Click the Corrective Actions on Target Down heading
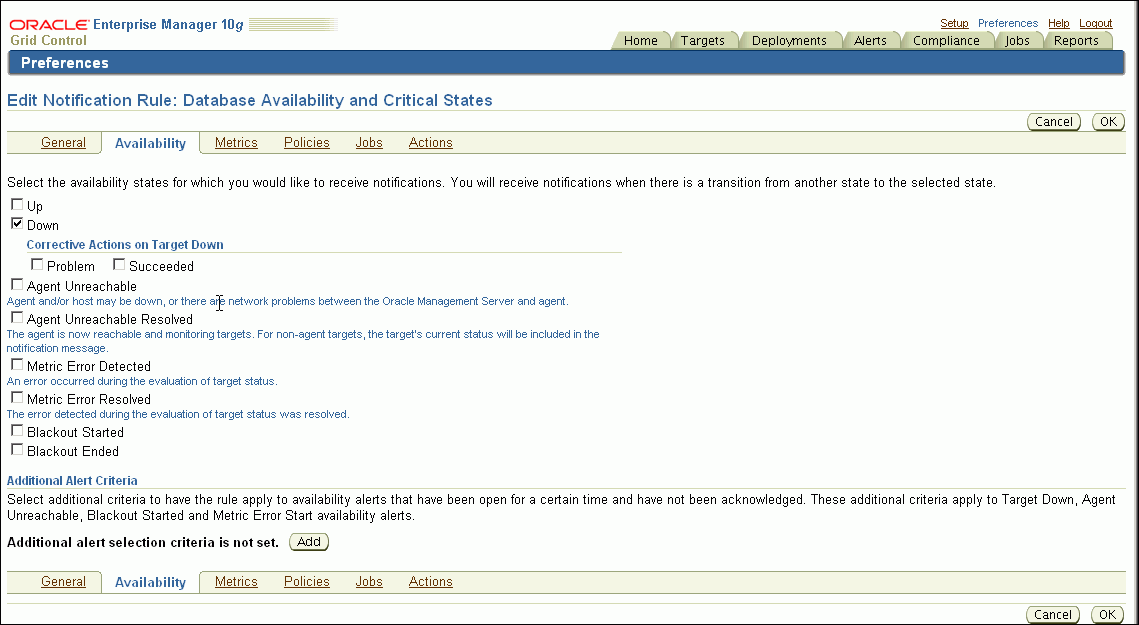 125,245
